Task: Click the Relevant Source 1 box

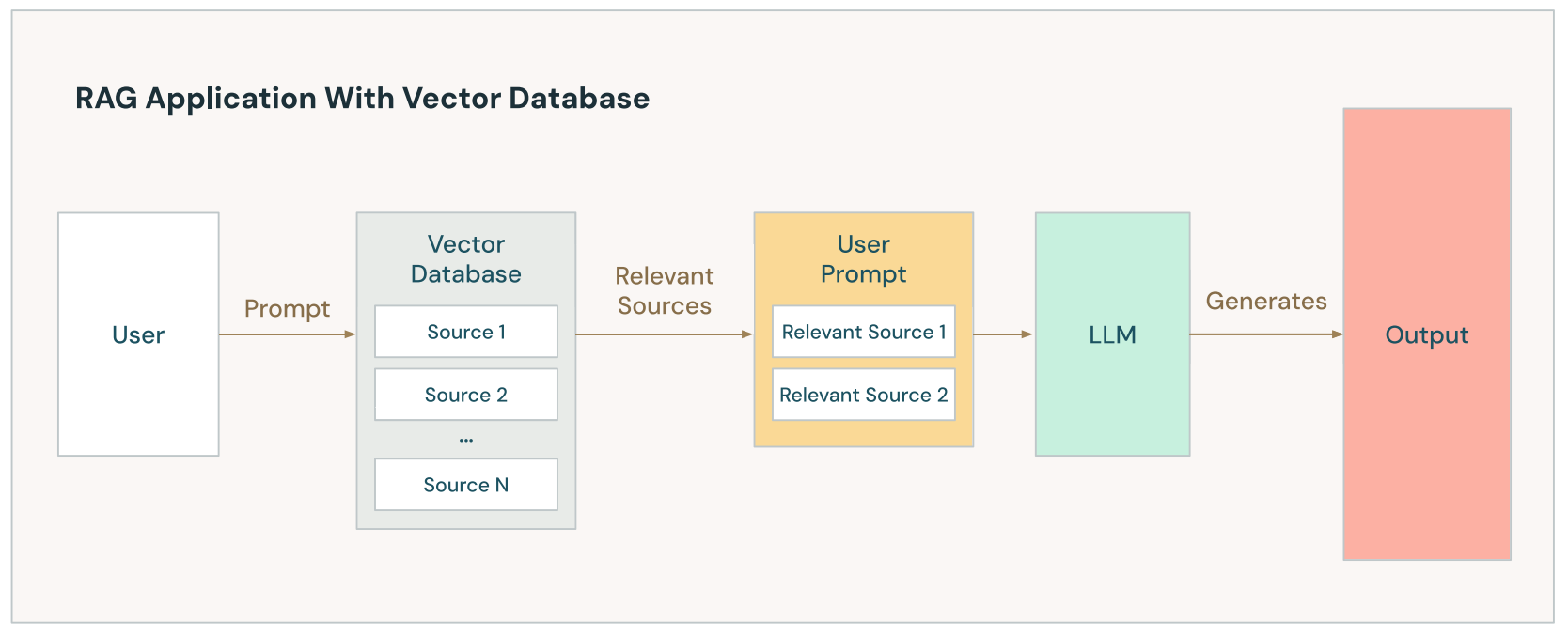Action: pos(863,332)
